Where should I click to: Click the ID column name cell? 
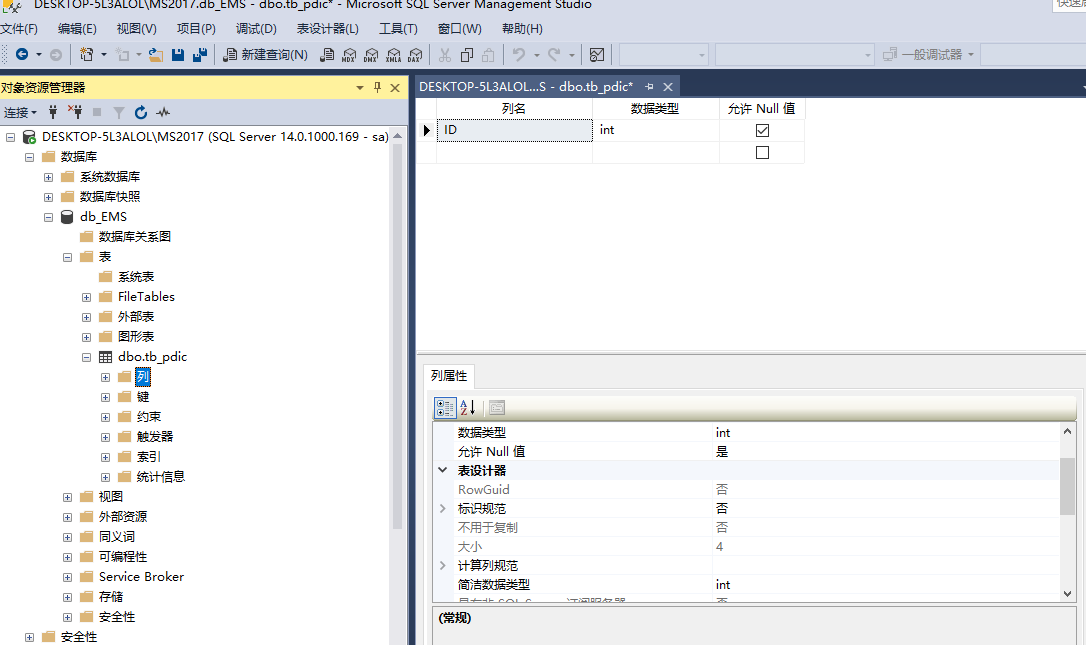515,130
